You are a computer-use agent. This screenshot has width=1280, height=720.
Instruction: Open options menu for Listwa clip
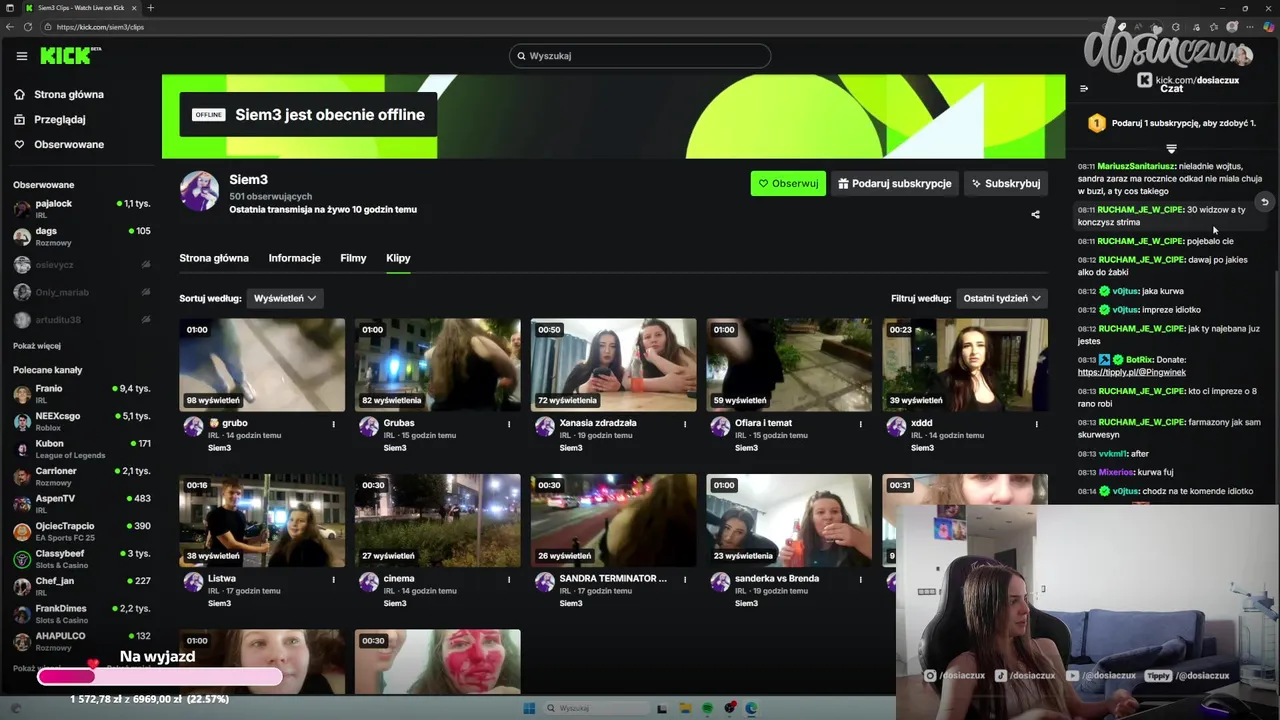click(x=333, y=579)
